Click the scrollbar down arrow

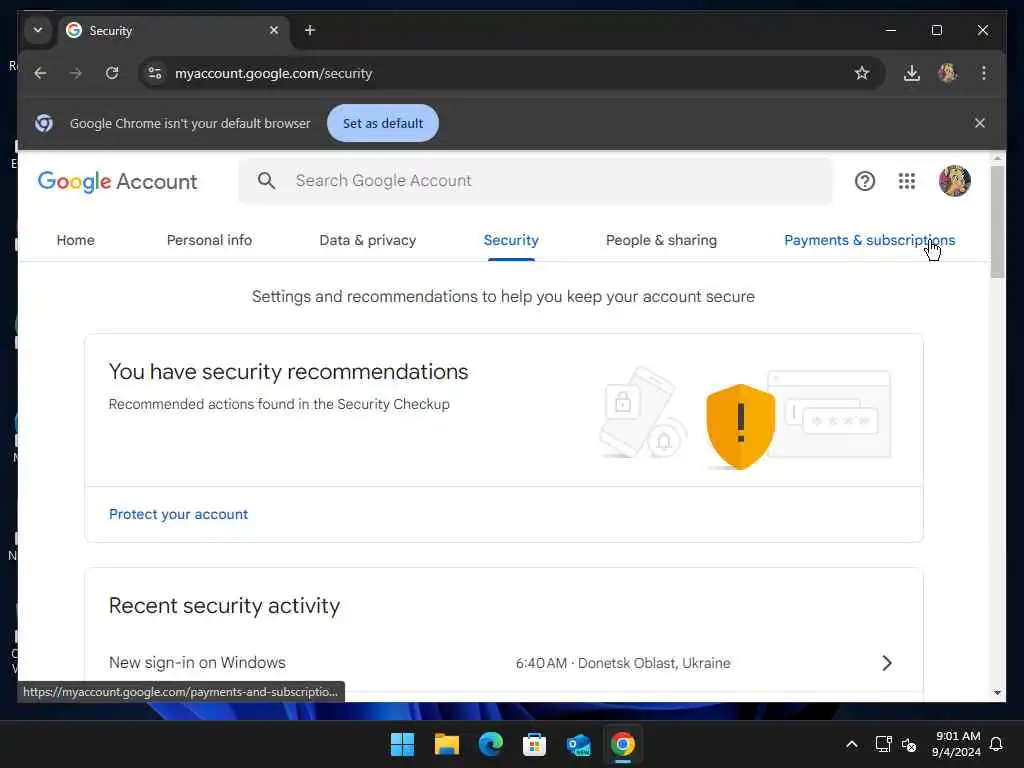997,693
